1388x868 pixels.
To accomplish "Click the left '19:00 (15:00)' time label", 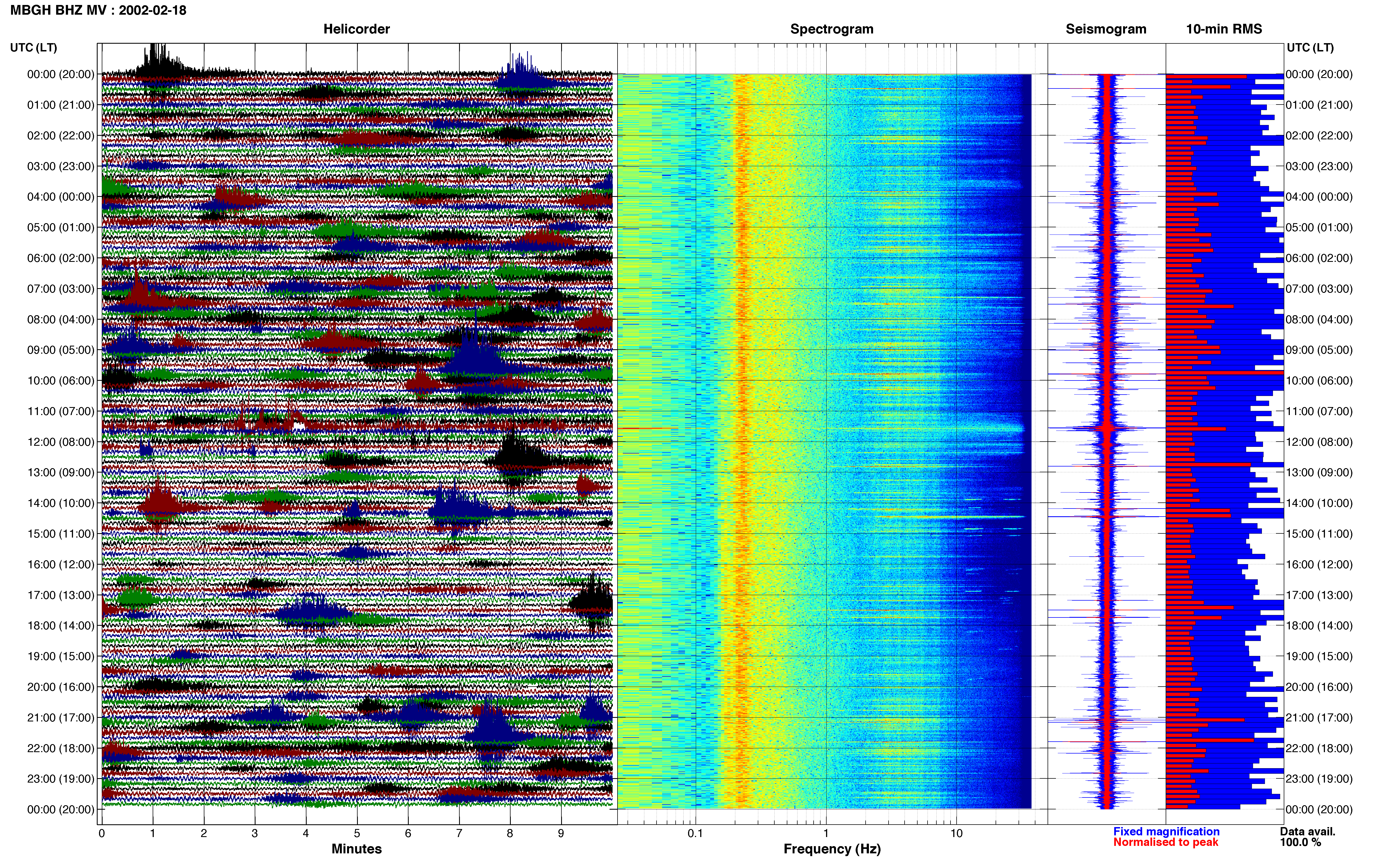I will point(60,656).
